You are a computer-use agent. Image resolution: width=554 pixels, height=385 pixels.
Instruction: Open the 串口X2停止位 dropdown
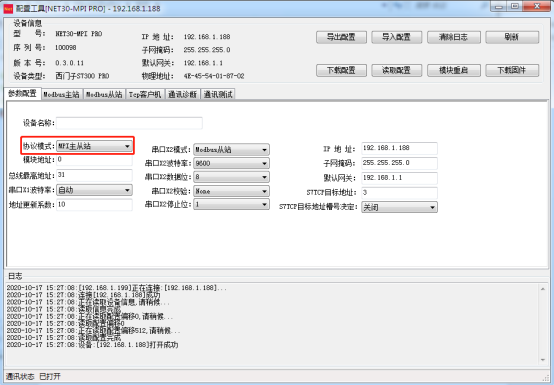(231, 205)
